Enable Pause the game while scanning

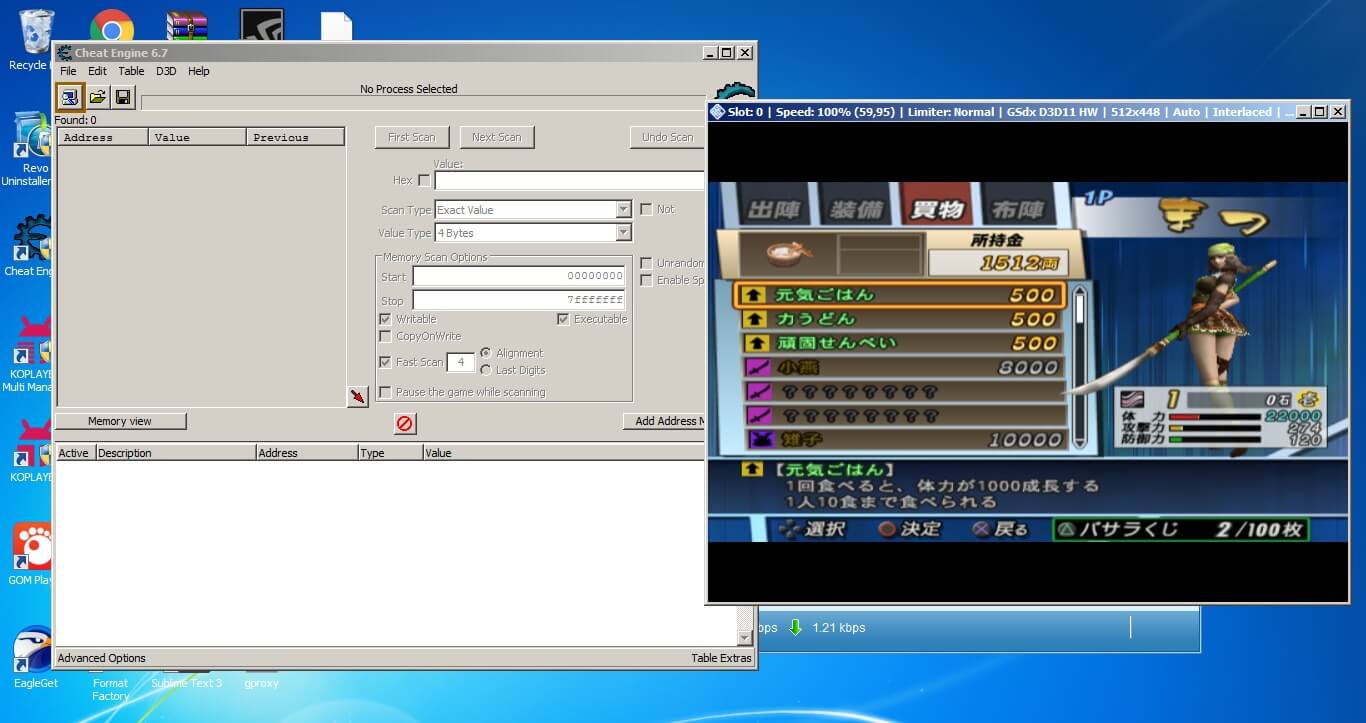(x=385, y=392)
